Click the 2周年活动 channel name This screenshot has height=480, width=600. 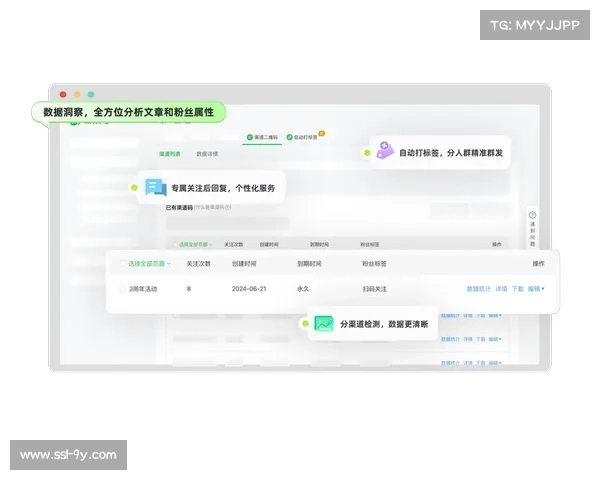[x=143, y=289]
